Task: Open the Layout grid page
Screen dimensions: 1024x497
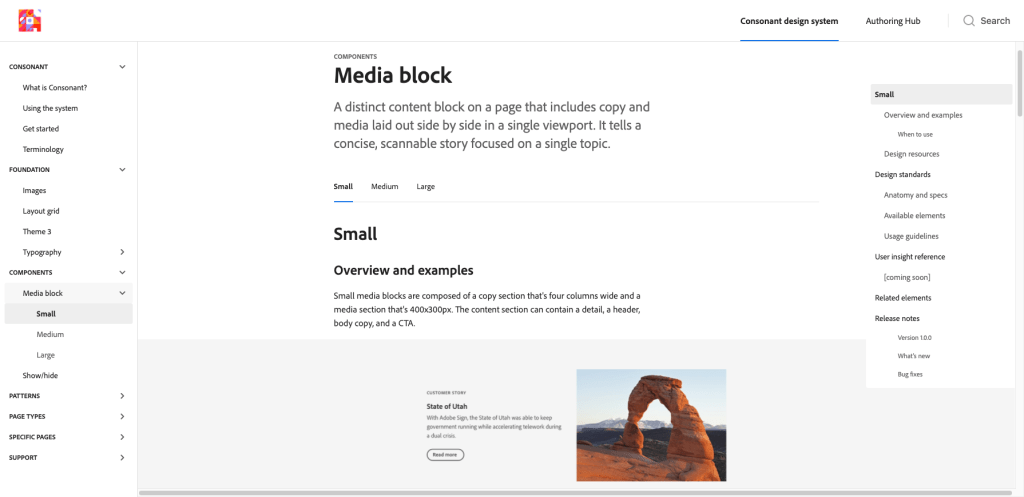Action: [41, 211]
